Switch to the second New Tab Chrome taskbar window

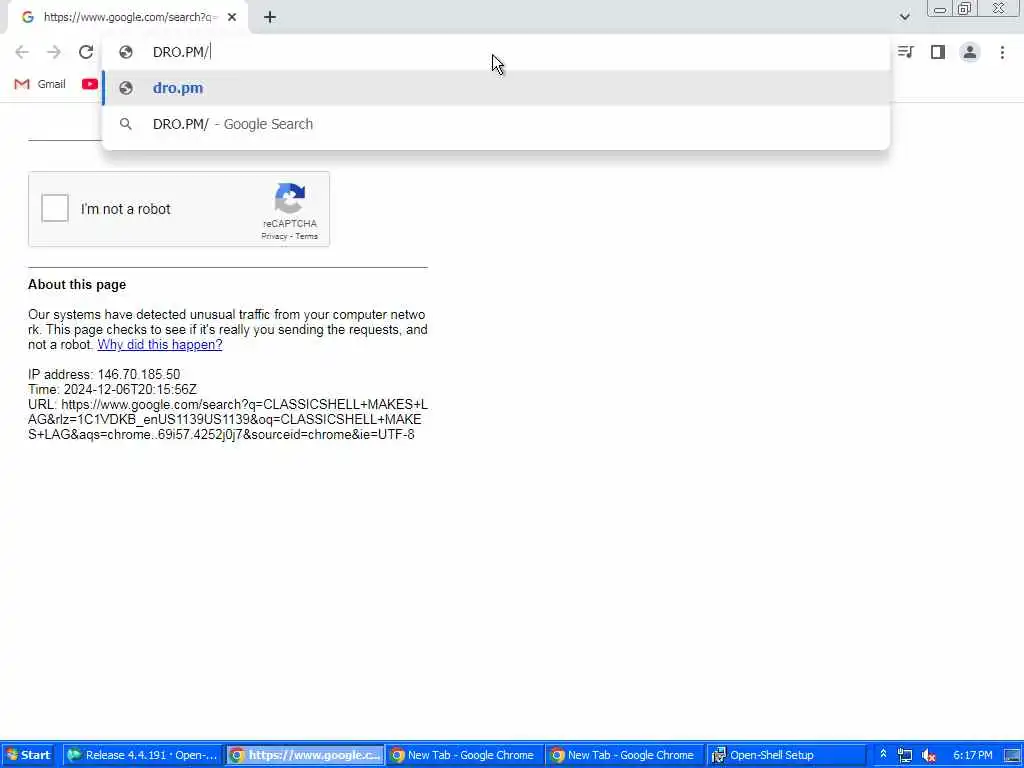[x=624, y=755]
